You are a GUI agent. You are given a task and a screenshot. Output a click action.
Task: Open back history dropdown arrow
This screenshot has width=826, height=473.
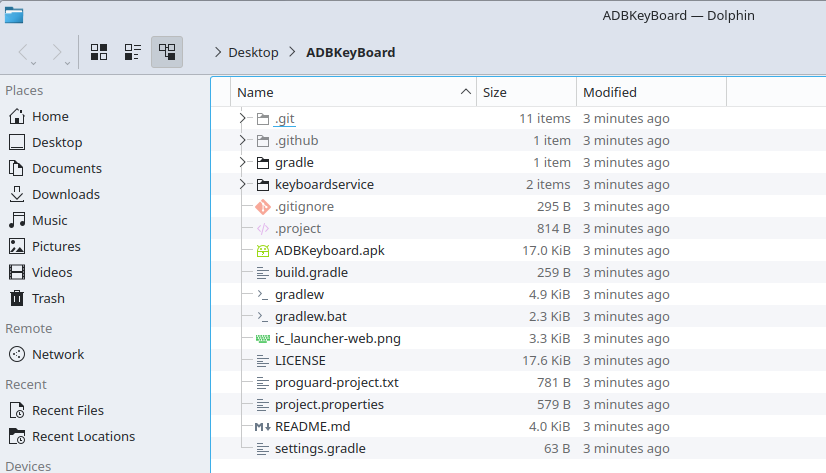pyautogui.click(x=34, y=63)
